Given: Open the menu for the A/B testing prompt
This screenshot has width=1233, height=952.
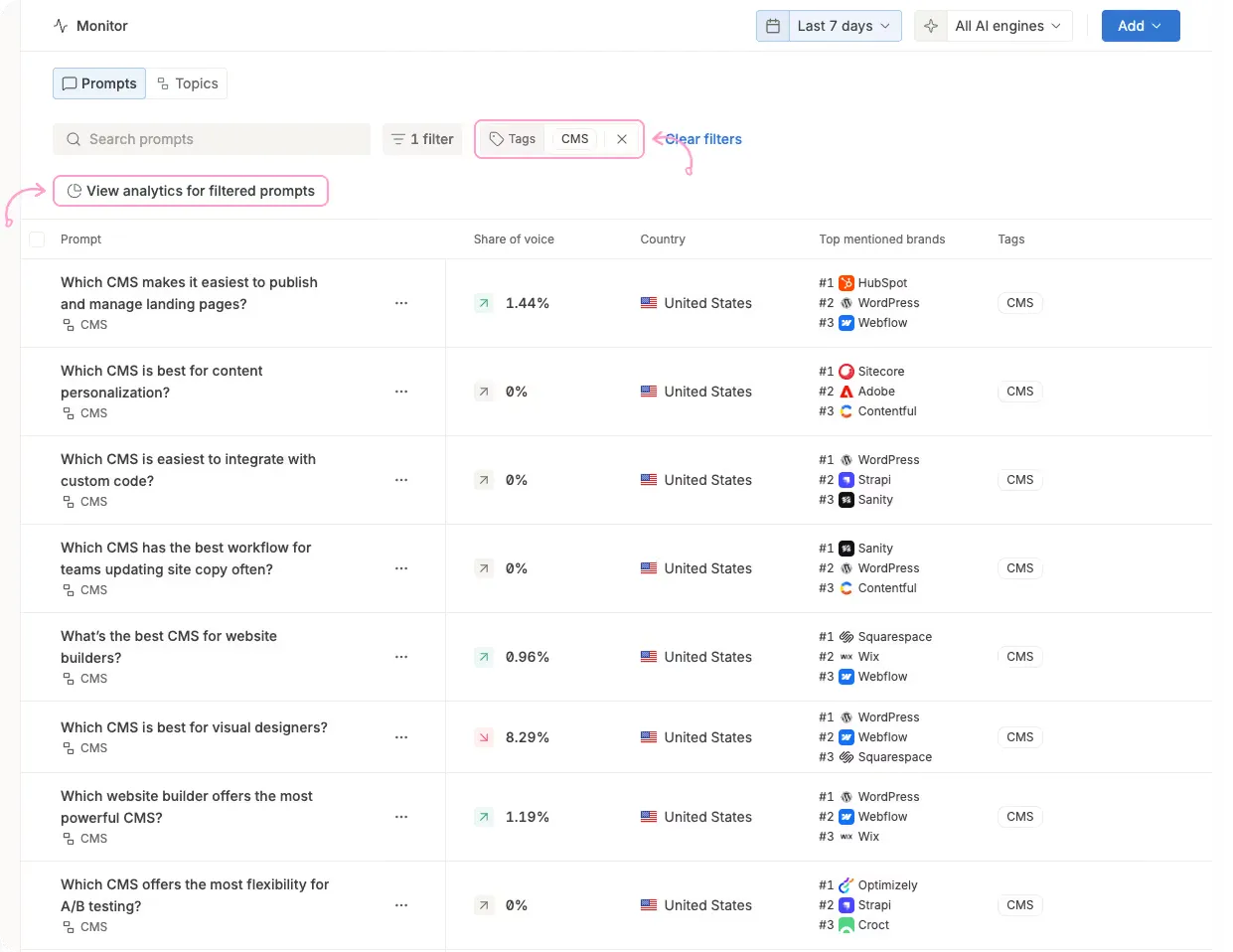Looking at the screenshot, I should [x=401, y=905].
